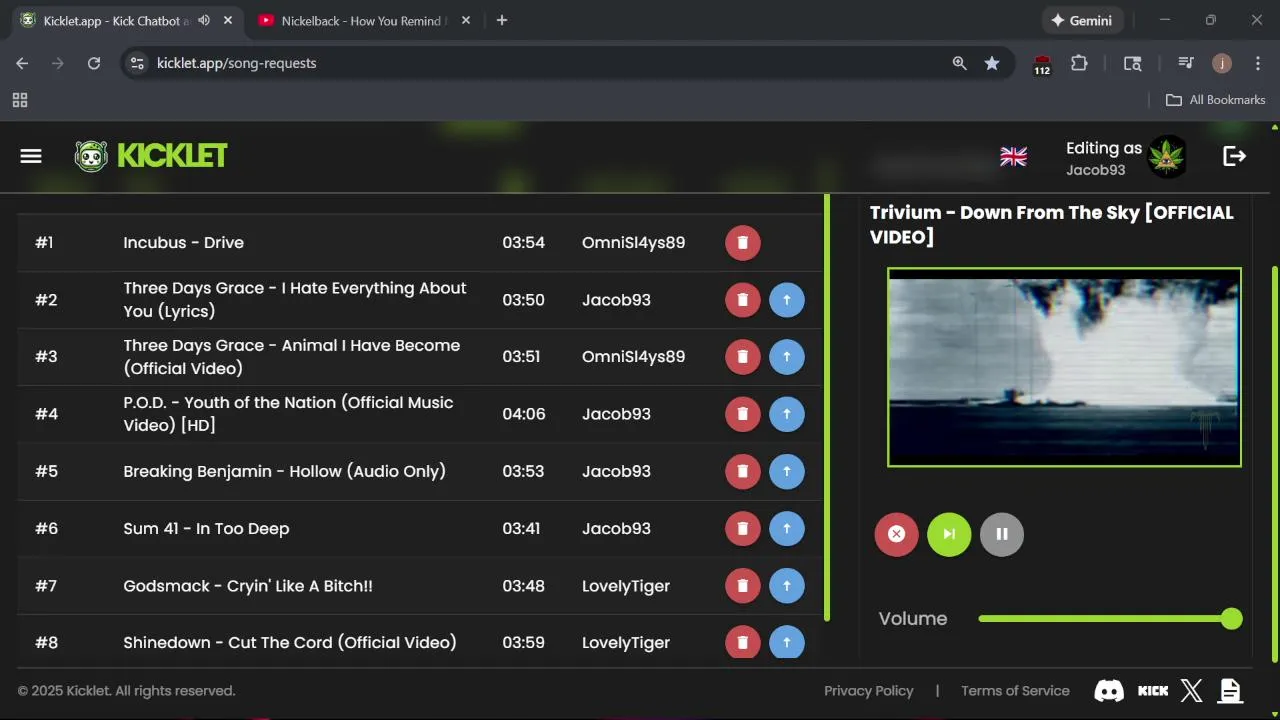This screenshot has width=1280, height=720.
Task: Remove current song with red X button
Action: pyautogui.click(x=897, y=534)
